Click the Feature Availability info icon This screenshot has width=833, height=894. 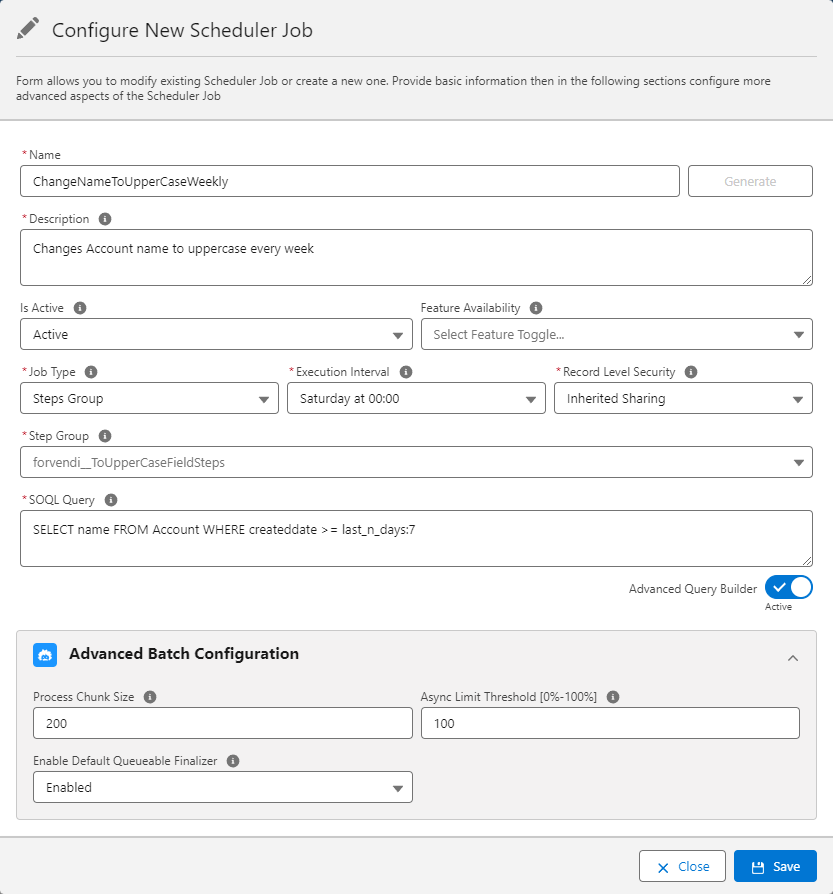(x=536, y=307)
